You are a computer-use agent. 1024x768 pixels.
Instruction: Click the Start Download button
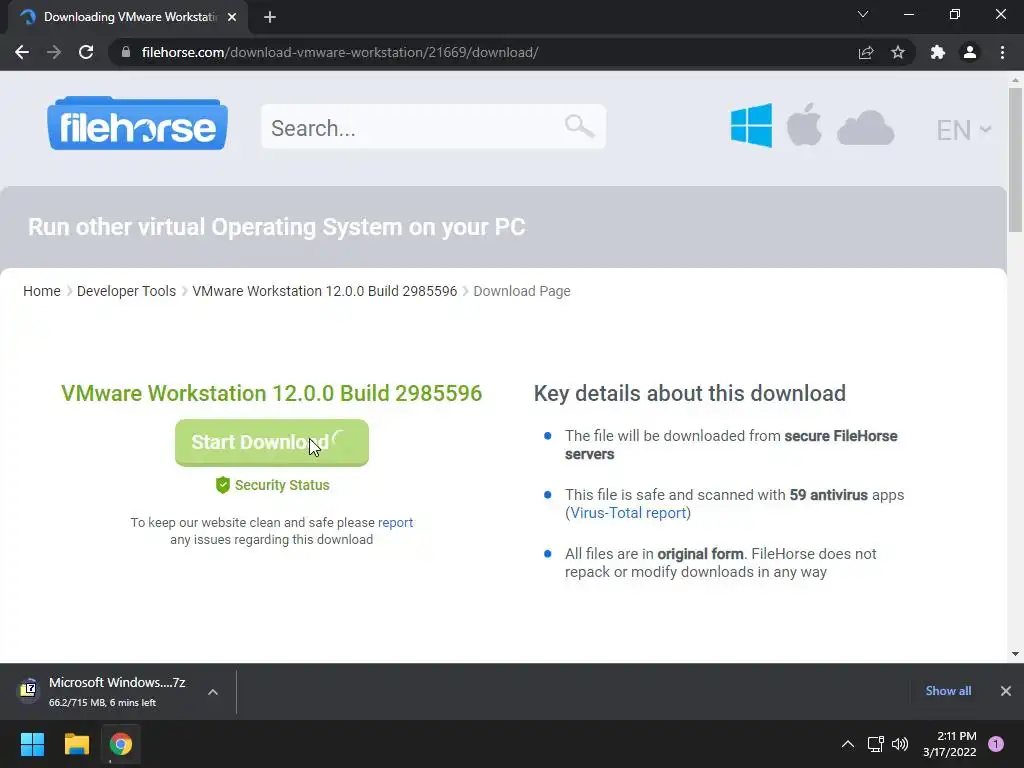pos(272,443)
